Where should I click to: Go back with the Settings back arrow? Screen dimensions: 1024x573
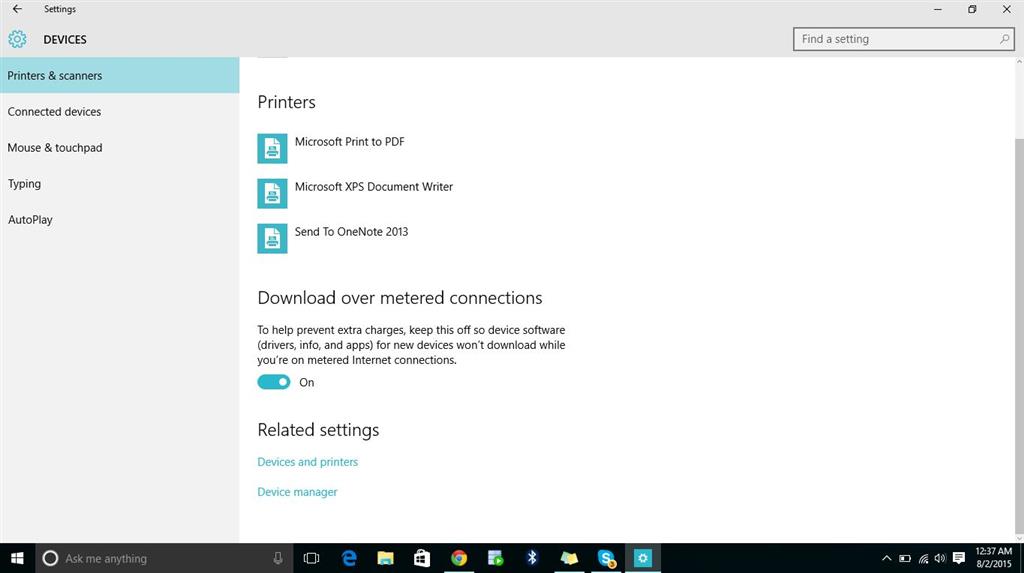[17, 9]
